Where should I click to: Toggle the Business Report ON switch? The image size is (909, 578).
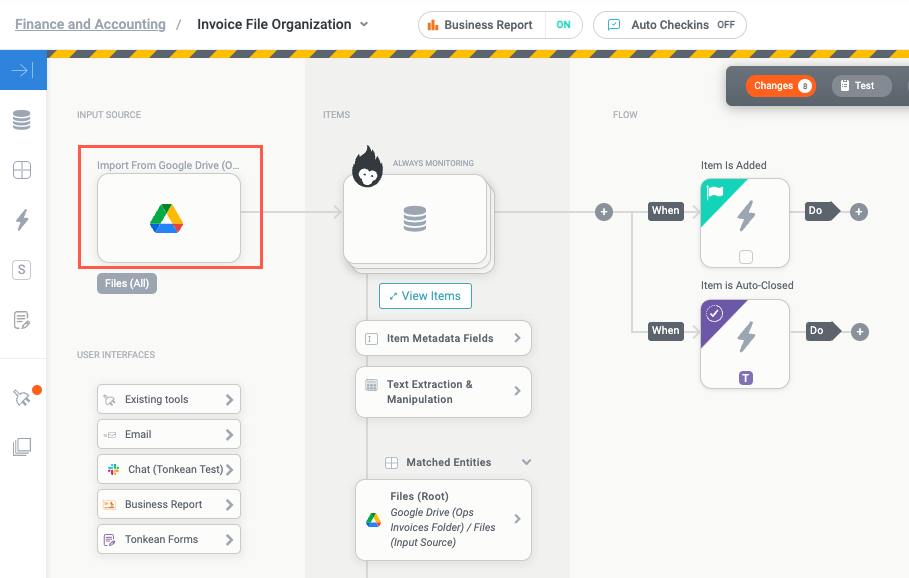(x=563, y=25)
